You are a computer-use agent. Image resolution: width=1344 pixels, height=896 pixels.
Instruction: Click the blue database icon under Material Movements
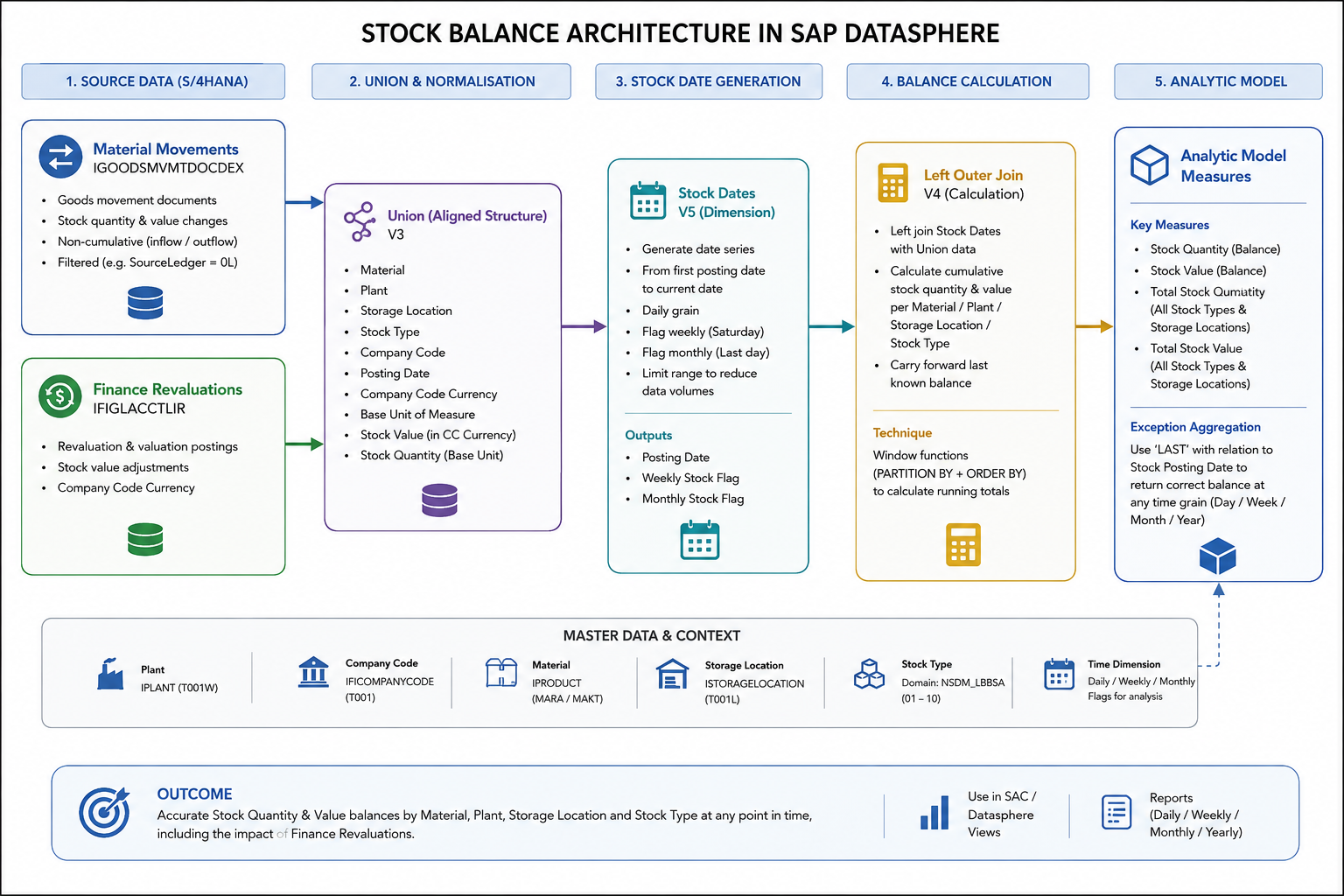[x=145, y=303]
